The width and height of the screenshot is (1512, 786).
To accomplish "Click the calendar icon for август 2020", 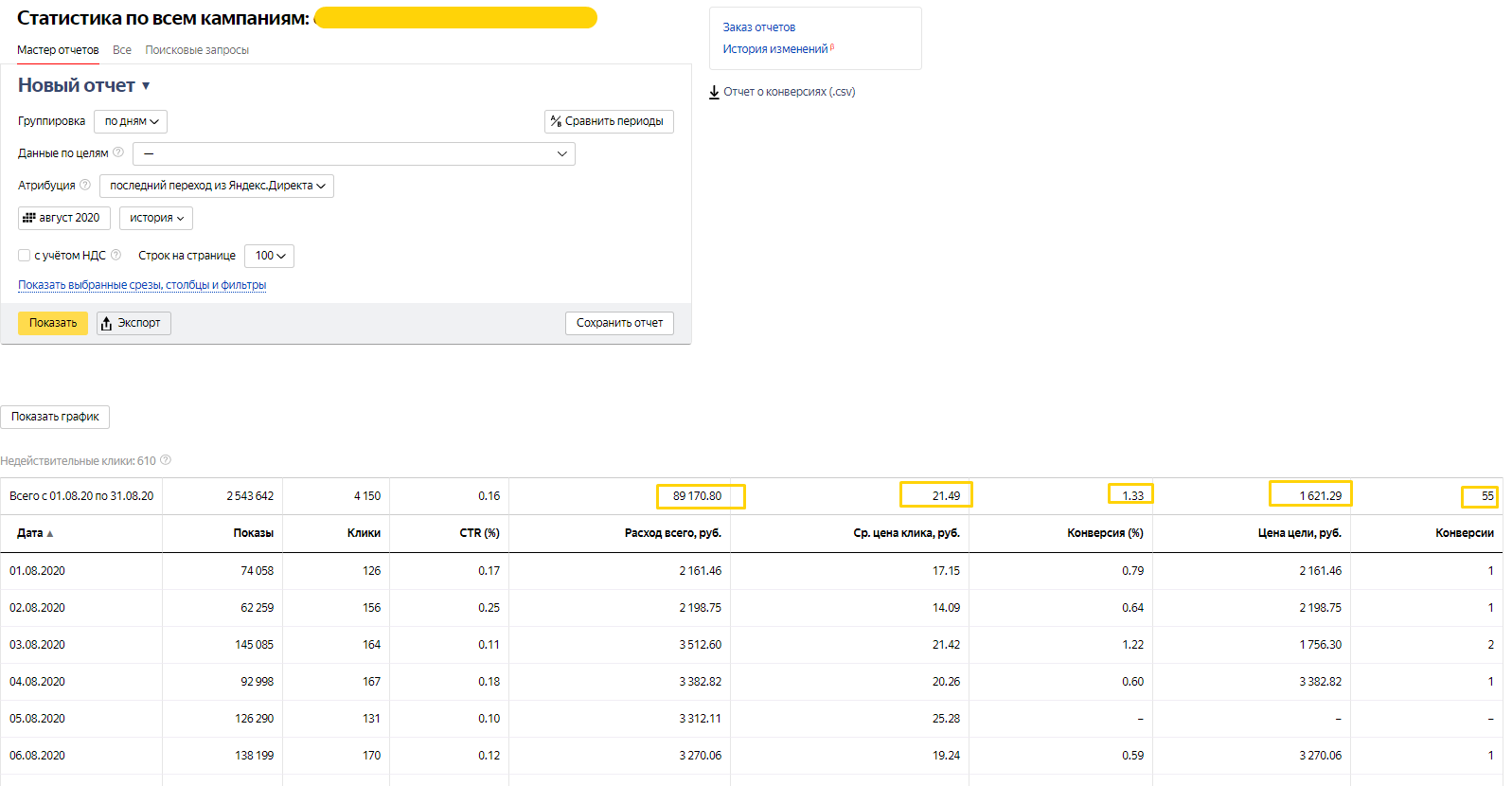I will click(x=28, y=218).
